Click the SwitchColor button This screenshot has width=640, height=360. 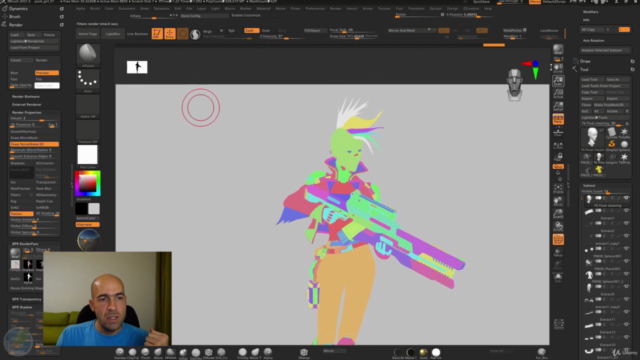click(88, 218)
